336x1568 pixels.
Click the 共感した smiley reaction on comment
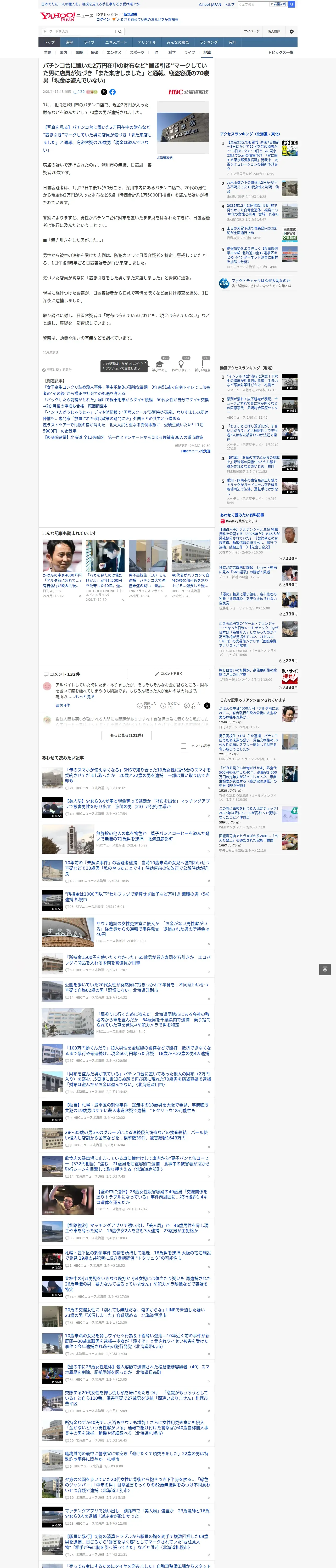[147, 706]
